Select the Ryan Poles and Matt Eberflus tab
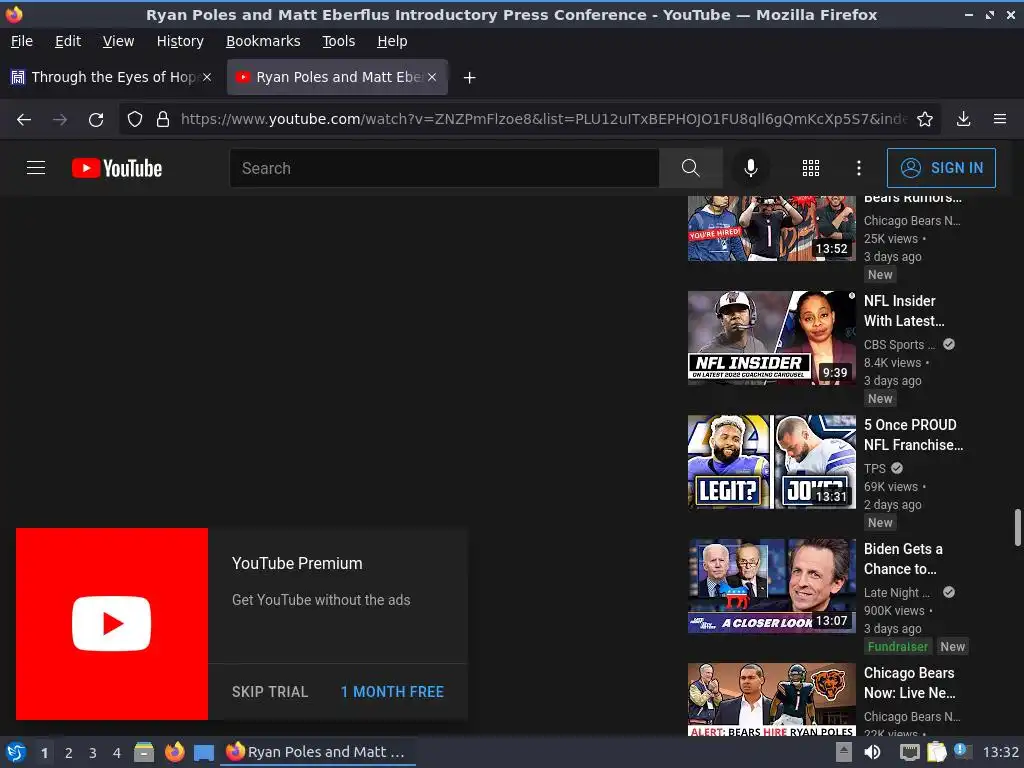 point(337,77)
